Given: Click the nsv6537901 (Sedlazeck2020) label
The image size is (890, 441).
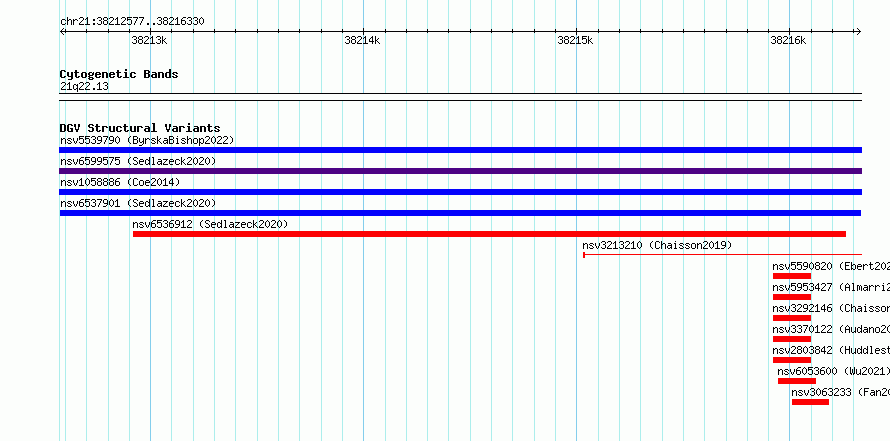Looking at the screenshot, I should pos(138,203).
